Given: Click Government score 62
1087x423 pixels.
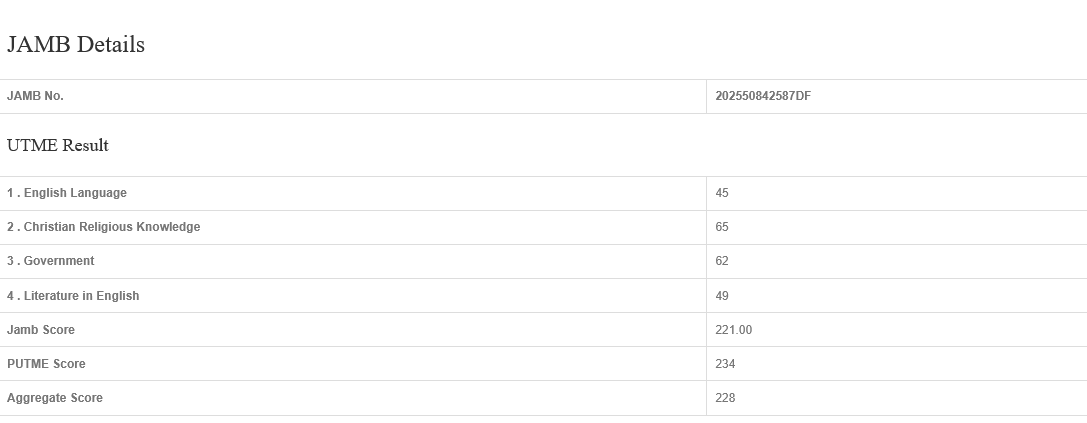Looking at the screenshot, I should [x=722, y=261].
